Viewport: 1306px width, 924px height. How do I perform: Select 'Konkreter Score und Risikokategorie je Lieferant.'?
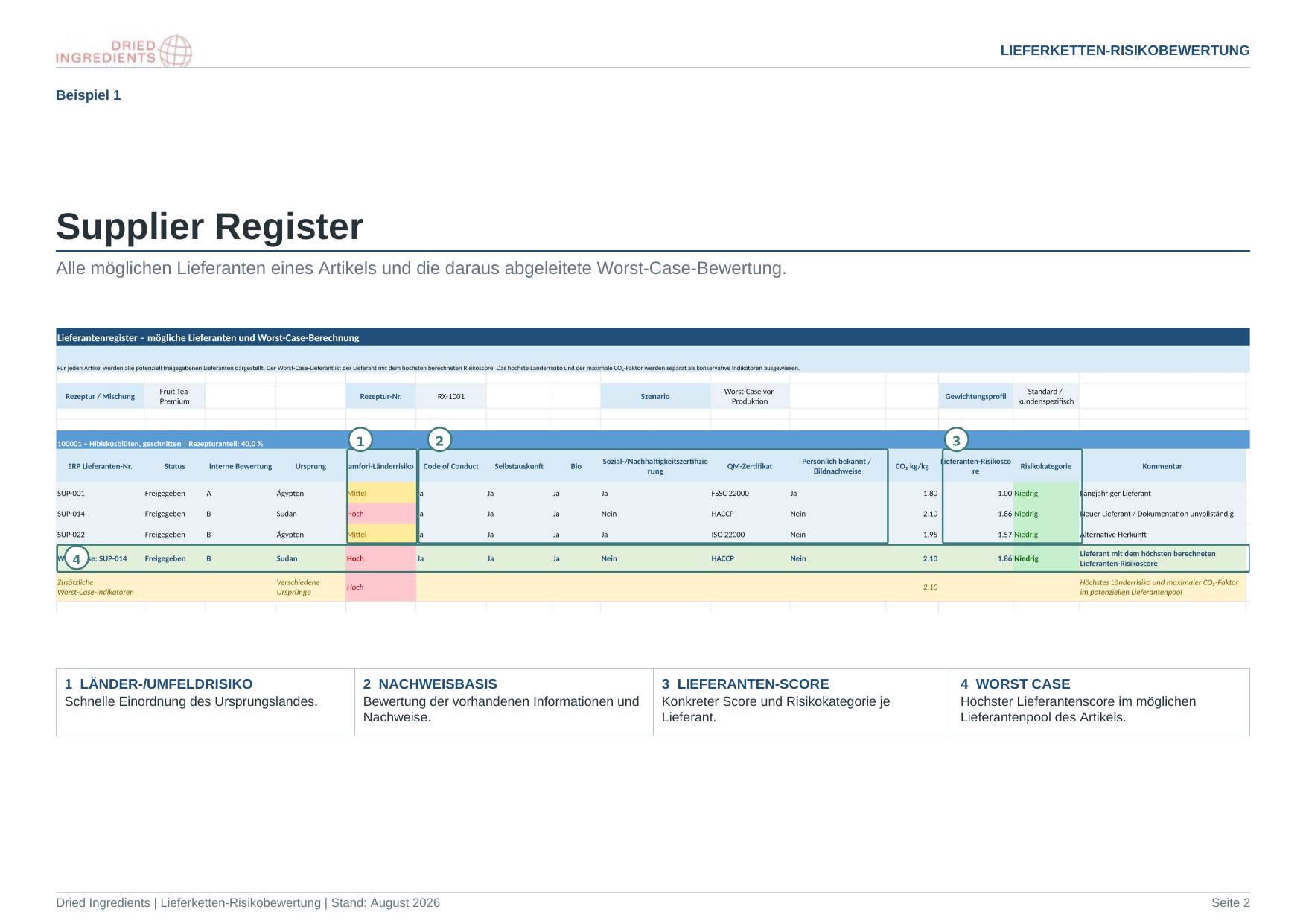776,710
